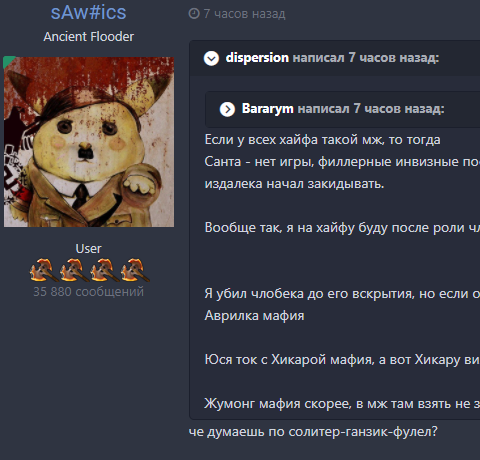Click the second axe rank icon
Viewport: 480px width, 460px height.
[73, 270]
